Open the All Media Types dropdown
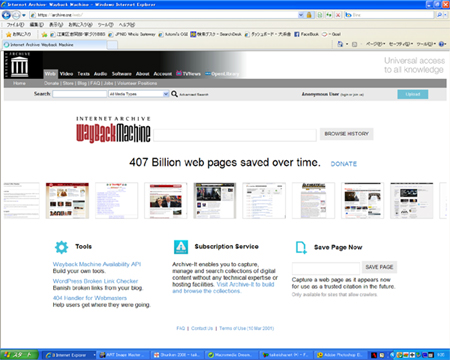 pos(139,94)
